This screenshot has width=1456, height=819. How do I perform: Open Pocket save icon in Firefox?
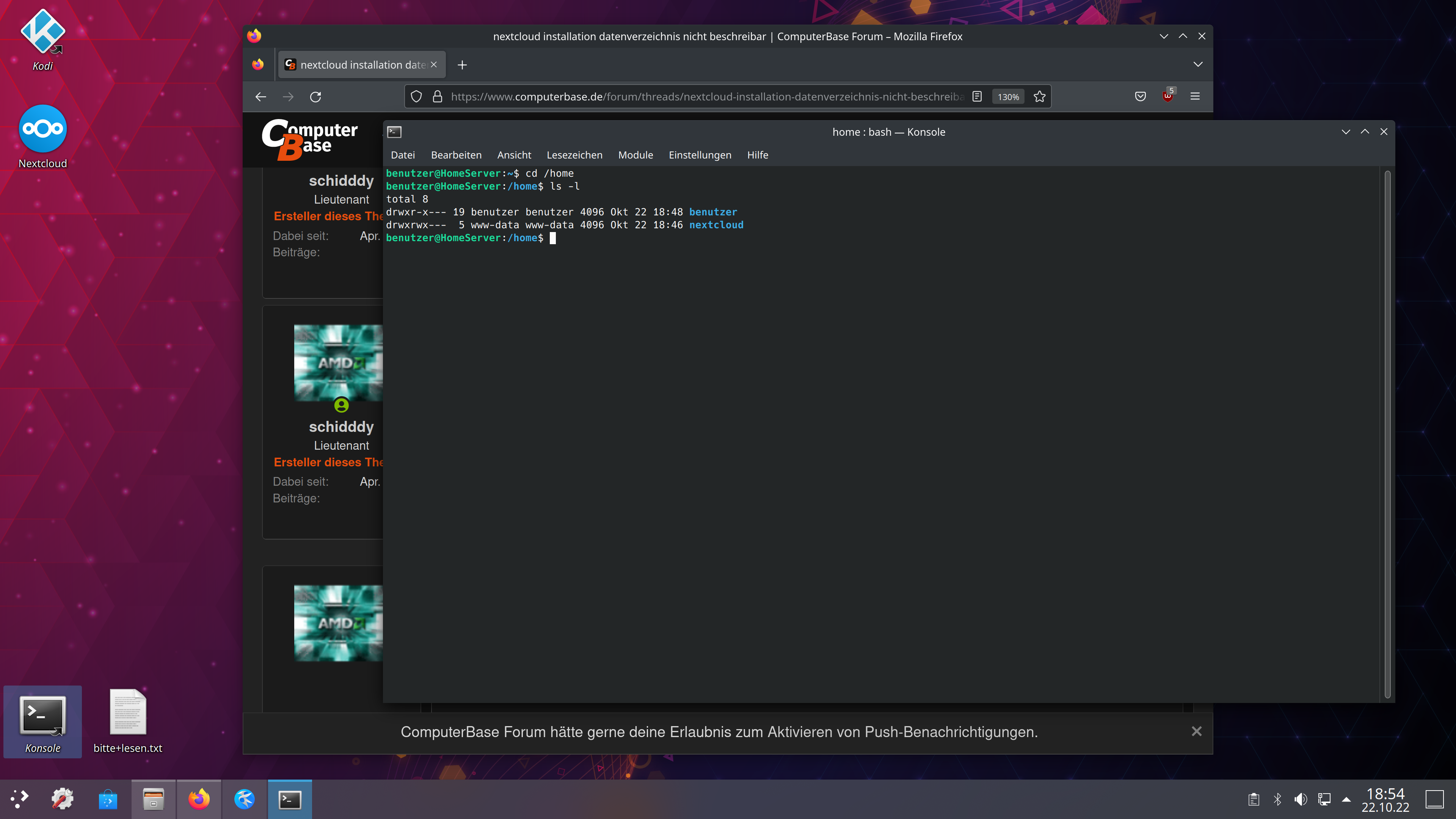click(1140, 97)
